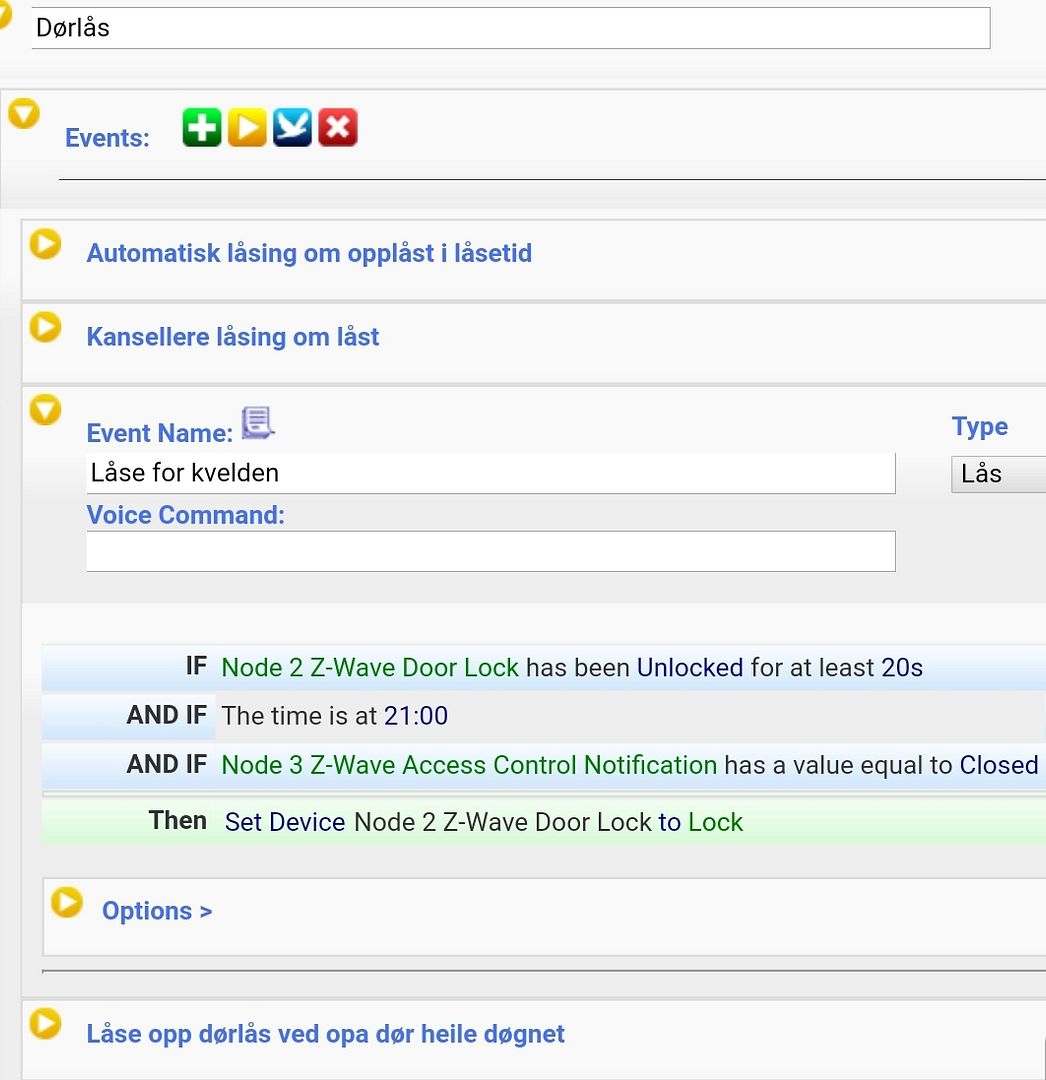Viewport: 1046px width, 1080px height.
Task: Expand "Kansellere låsing om låst" event
Action: pyautogui.click(x=44, y=326)
